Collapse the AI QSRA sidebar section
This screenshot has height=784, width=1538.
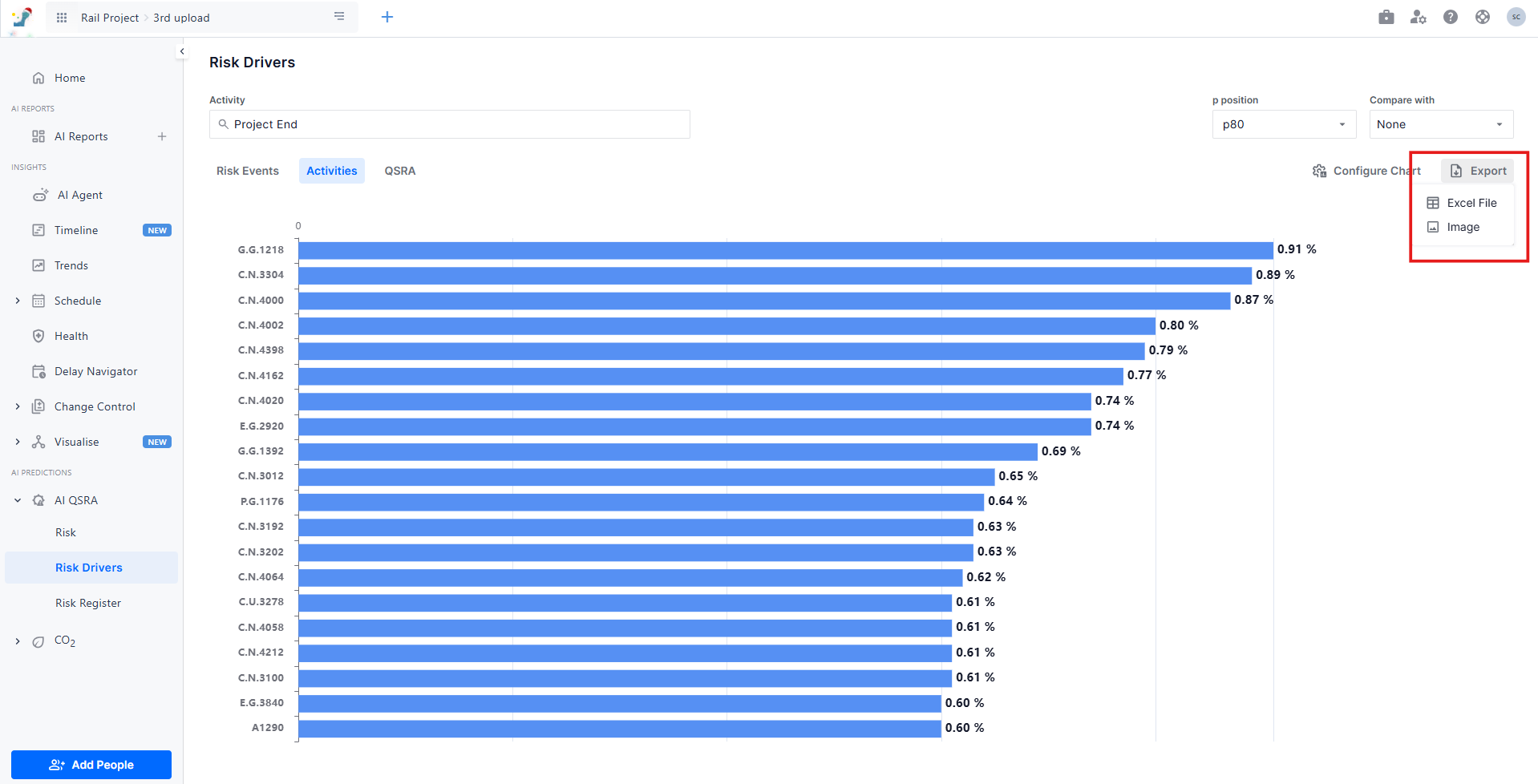point(18,500)
